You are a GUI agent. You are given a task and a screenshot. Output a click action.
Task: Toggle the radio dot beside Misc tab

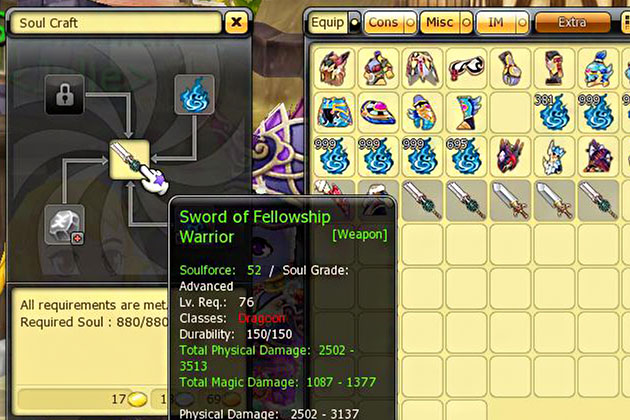(x=466, y=23)
